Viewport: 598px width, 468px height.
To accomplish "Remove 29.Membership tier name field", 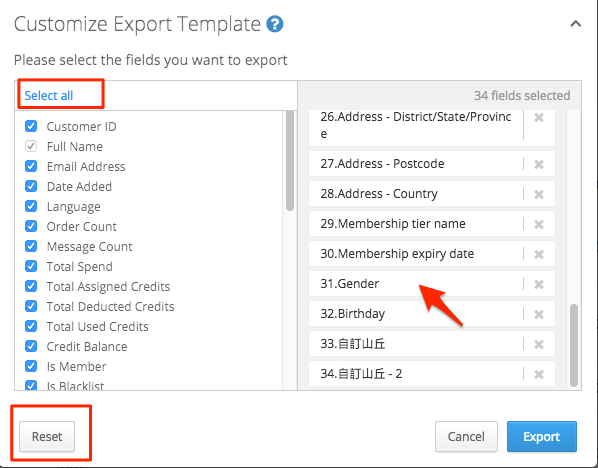I will [x=539, y=224].
